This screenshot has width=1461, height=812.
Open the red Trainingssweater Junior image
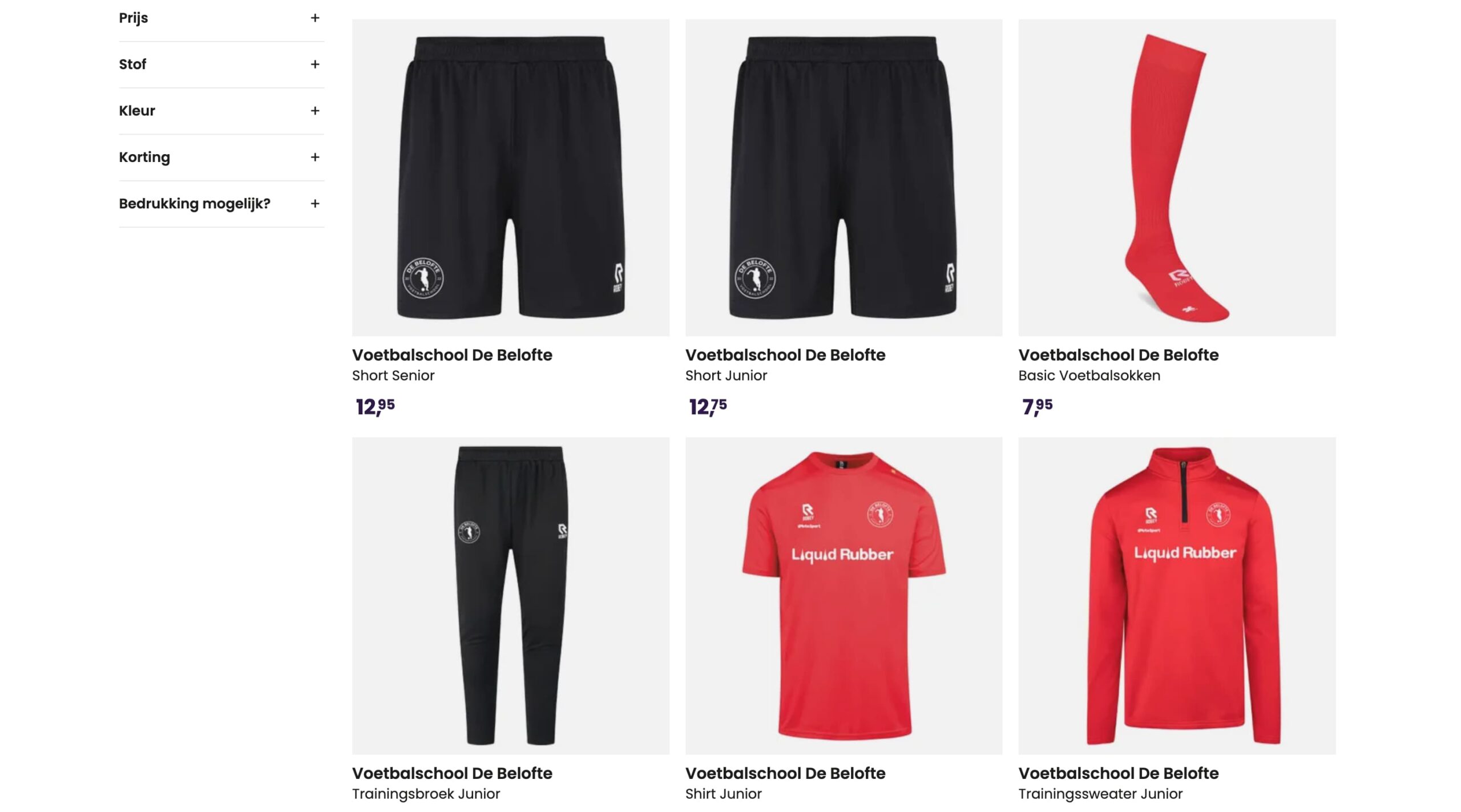click(x=1177, y=596)
